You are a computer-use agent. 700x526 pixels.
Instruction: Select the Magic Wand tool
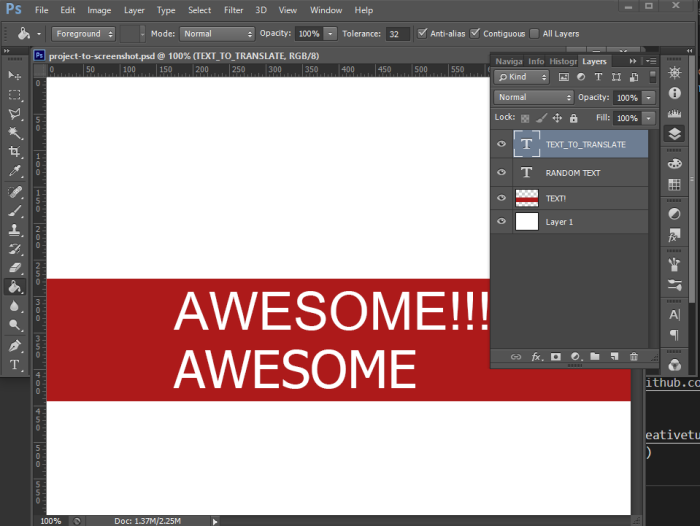click(14, 133)
